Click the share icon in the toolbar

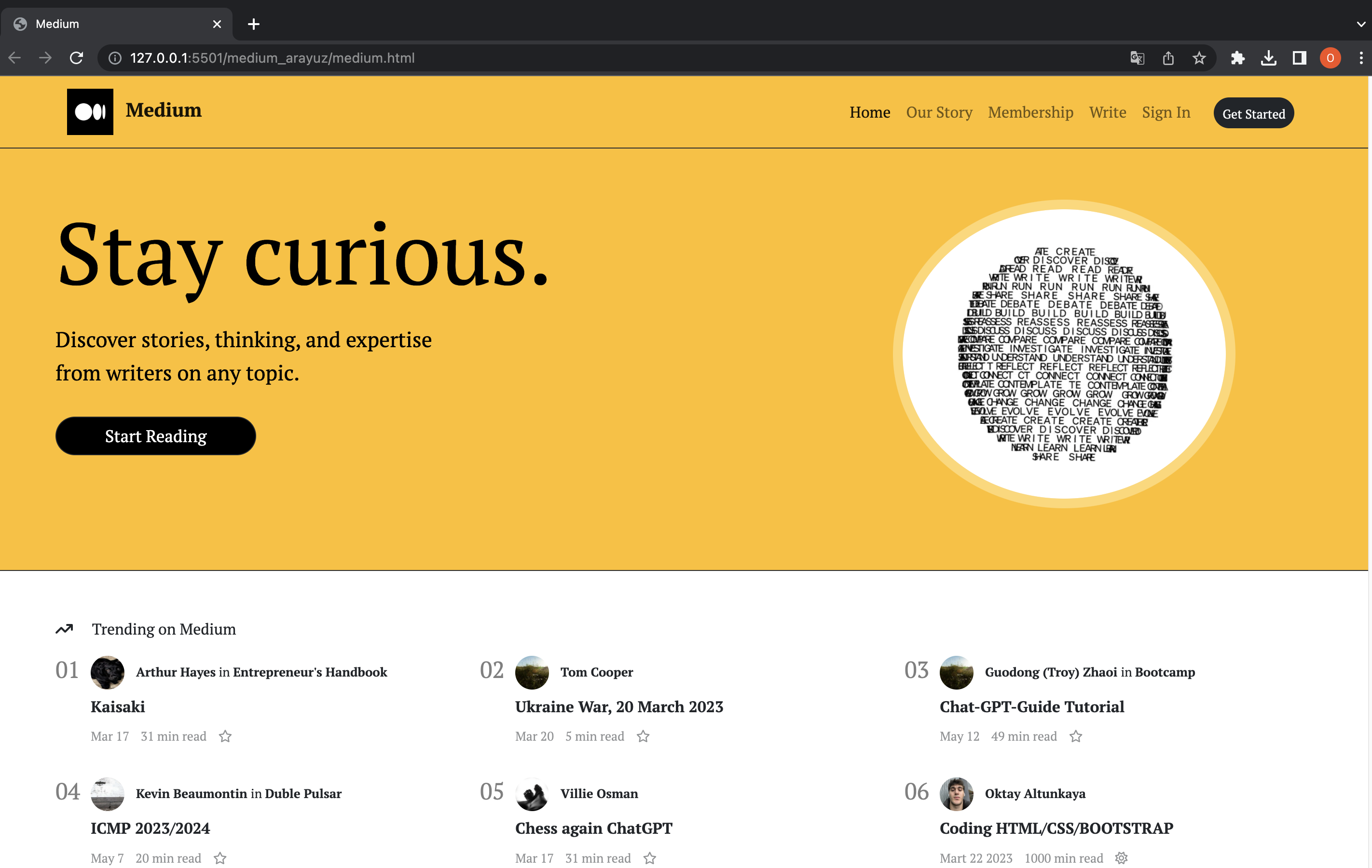[x=1168, y=57]
